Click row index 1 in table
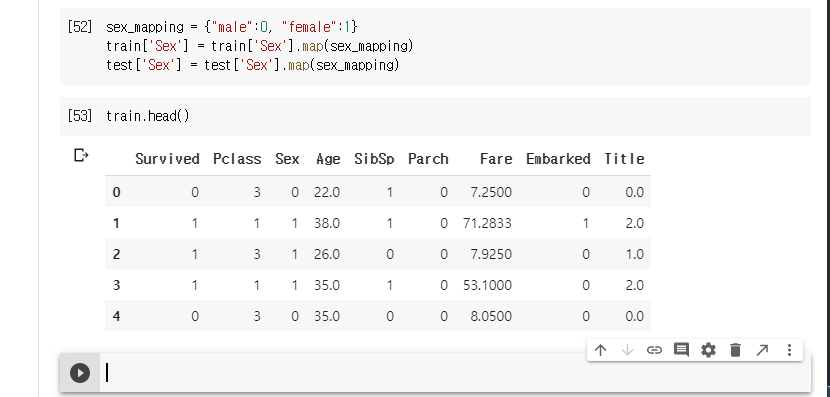This screenshot has width=830, height=397. [116, 223]
